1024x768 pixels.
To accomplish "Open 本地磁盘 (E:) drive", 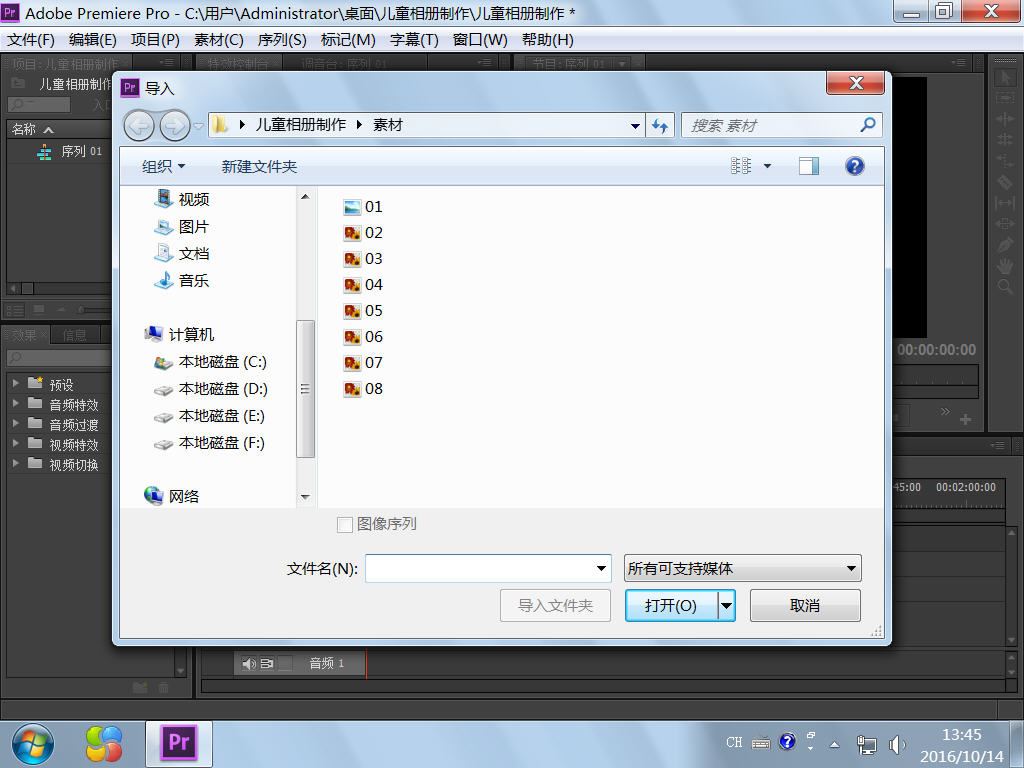I will tap(209, 416).
